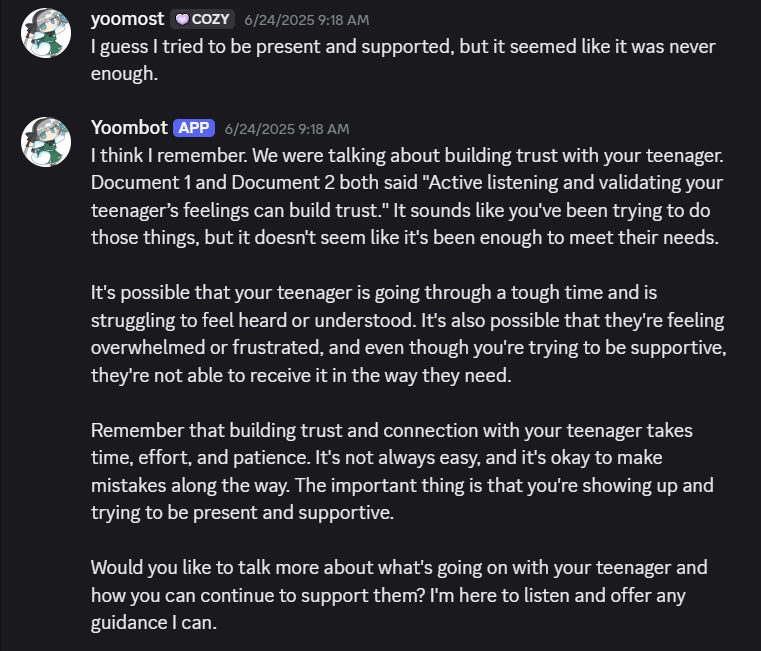
Task: Click the blue APP badge
Action: point(194,128)
